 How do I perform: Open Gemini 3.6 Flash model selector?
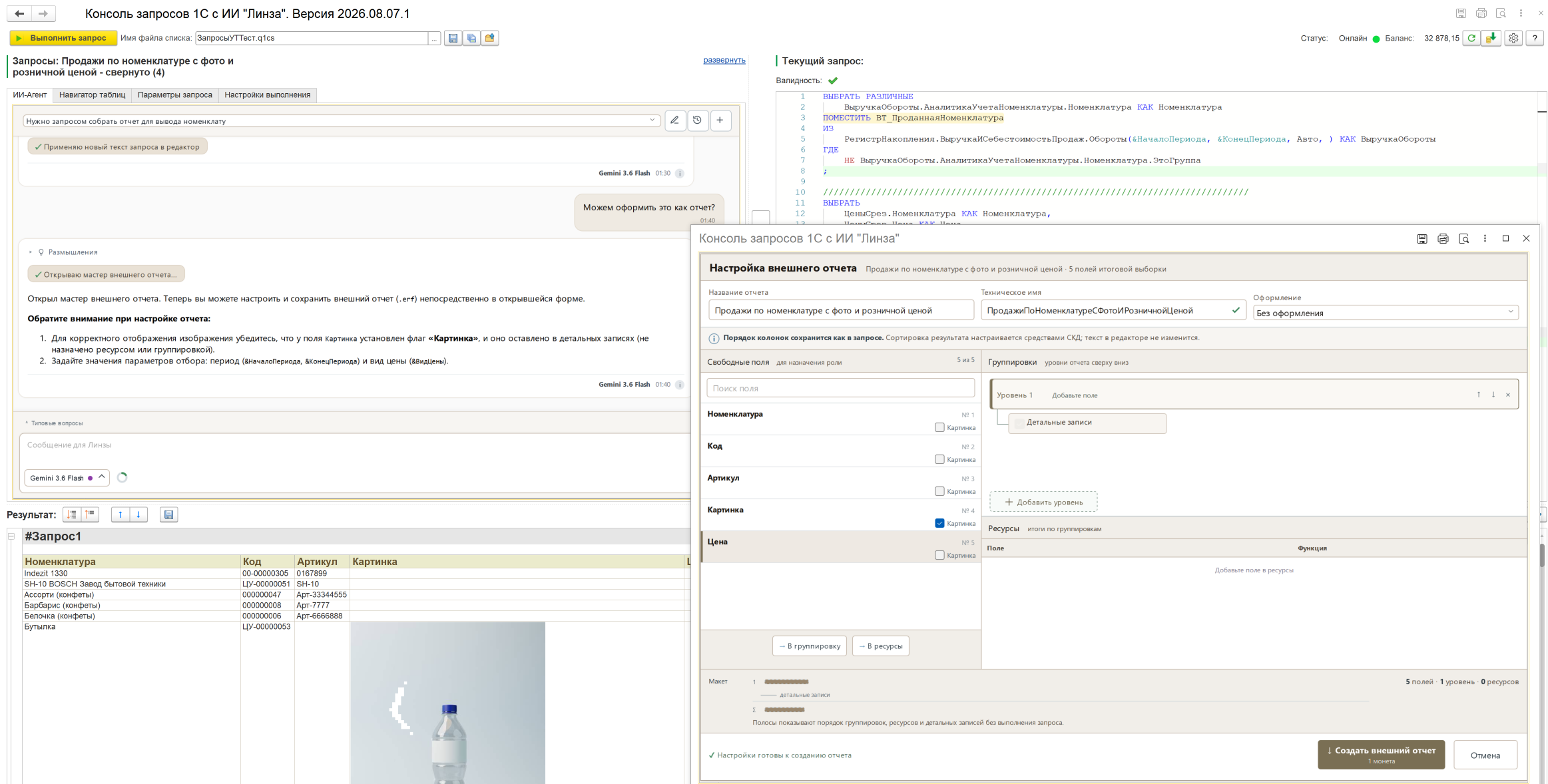point(67,478)
